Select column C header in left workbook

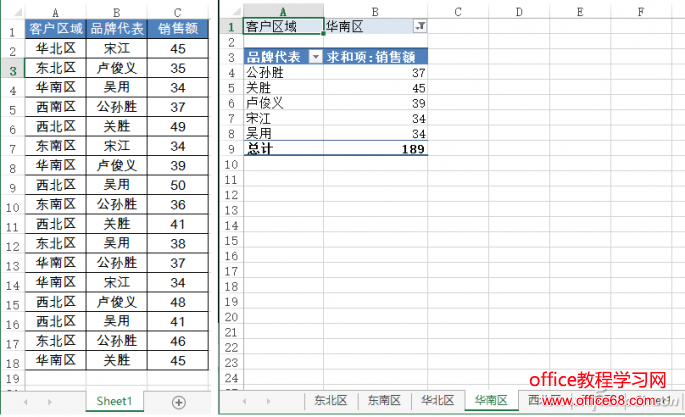(177, 13)
